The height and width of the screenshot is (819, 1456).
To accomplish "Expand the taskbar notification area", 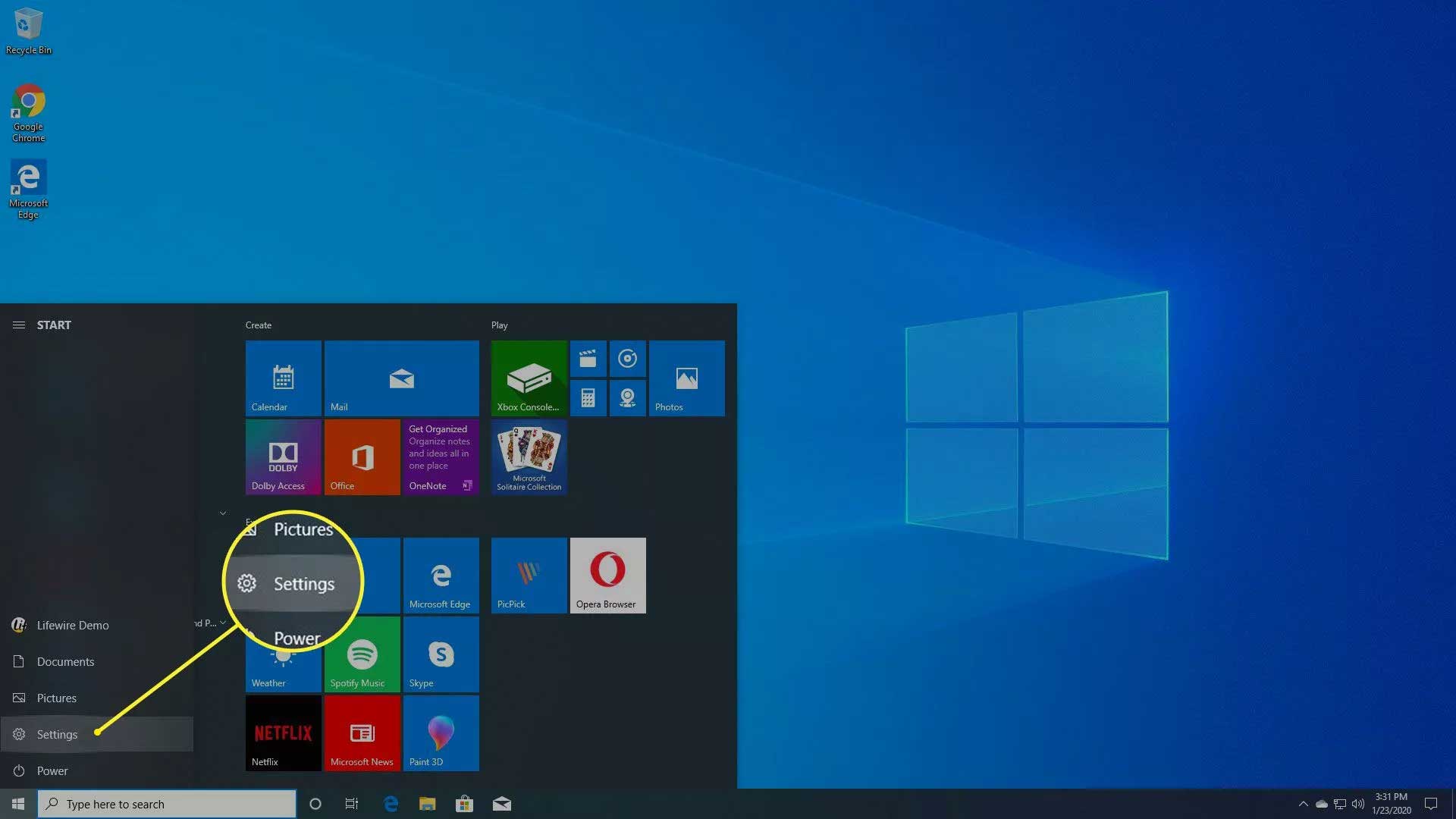I will pyautogui.click(x=1302, y=804).
